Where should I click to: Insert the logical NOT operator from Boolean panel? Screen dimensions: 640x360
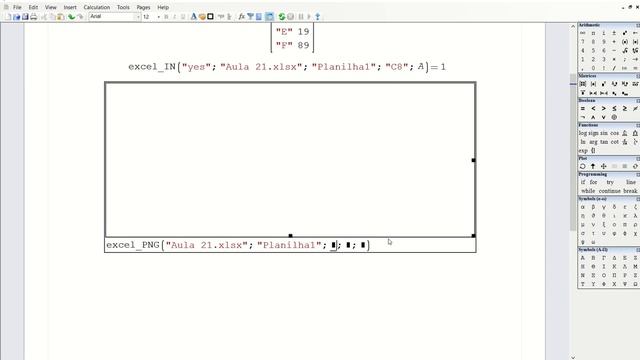[582, 118]
